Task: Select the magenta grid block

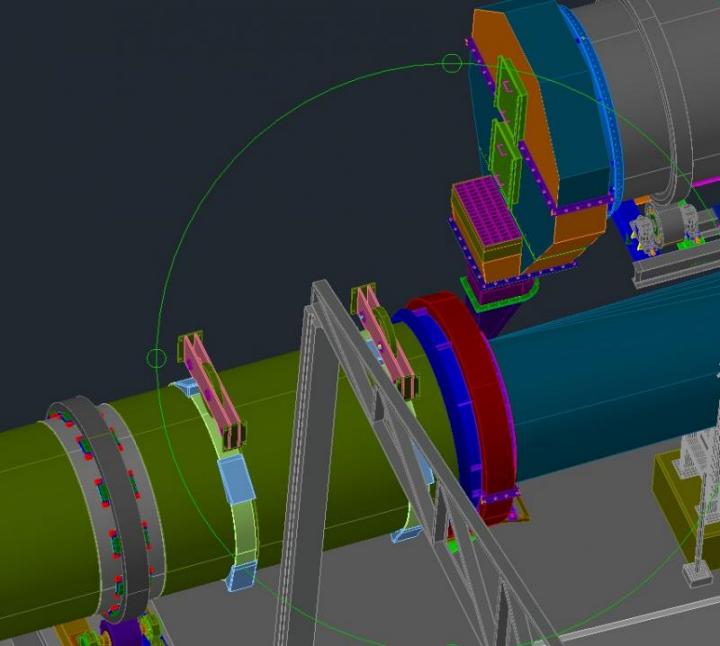Action: pos(488,213)
